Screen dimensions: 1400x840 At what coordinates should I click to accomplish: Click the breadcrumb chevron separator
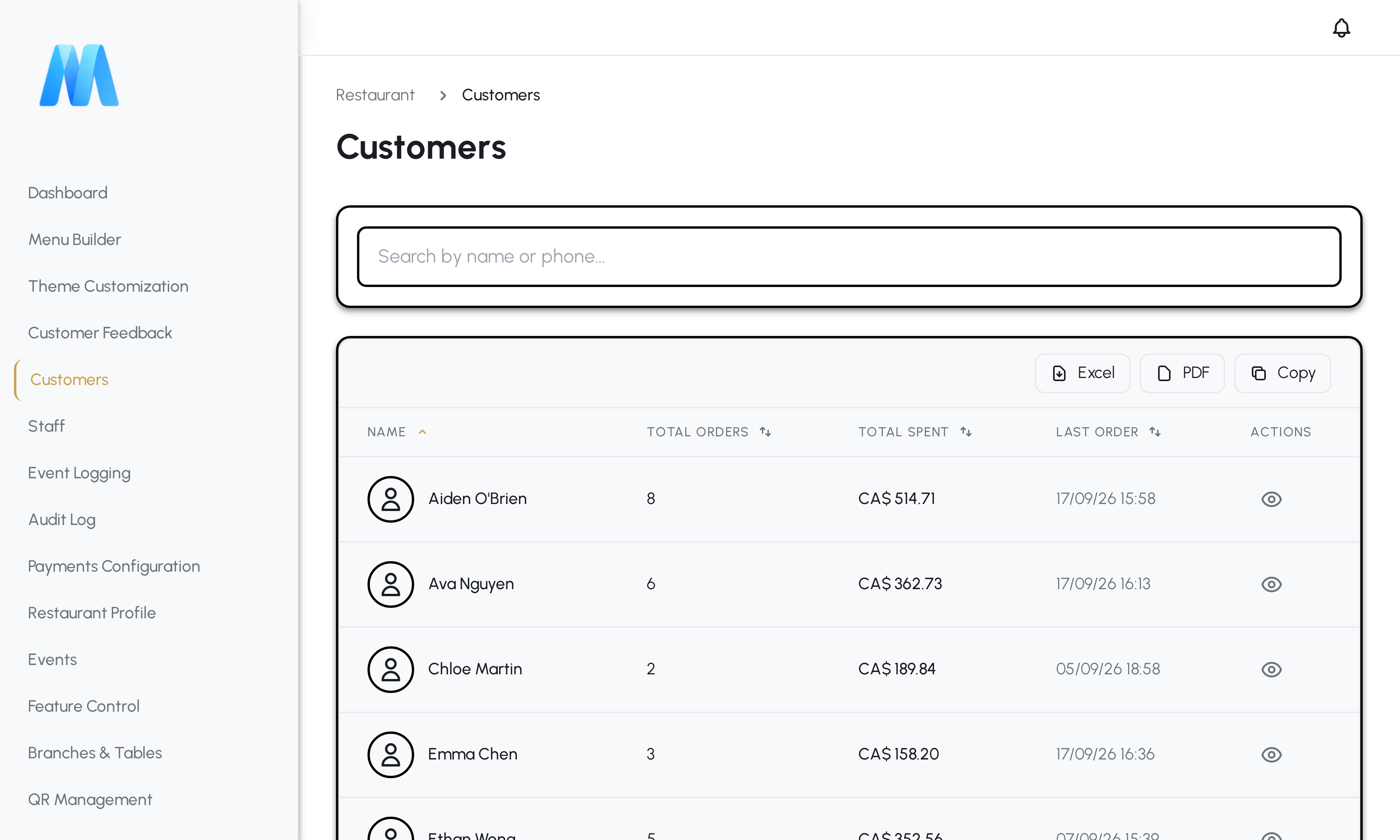coord(443,96)
